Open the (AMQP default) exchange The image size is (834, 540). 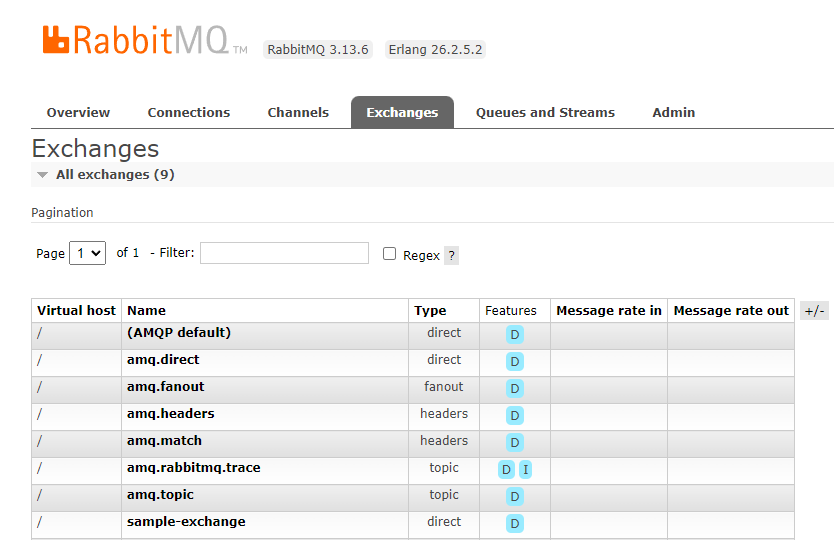[179, 333]
